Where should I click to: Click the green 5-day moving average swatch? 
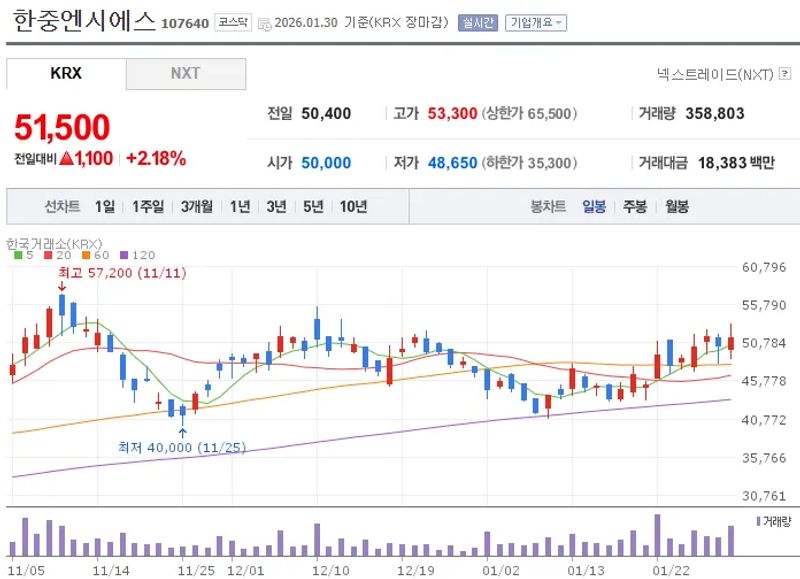pos(18,255)
